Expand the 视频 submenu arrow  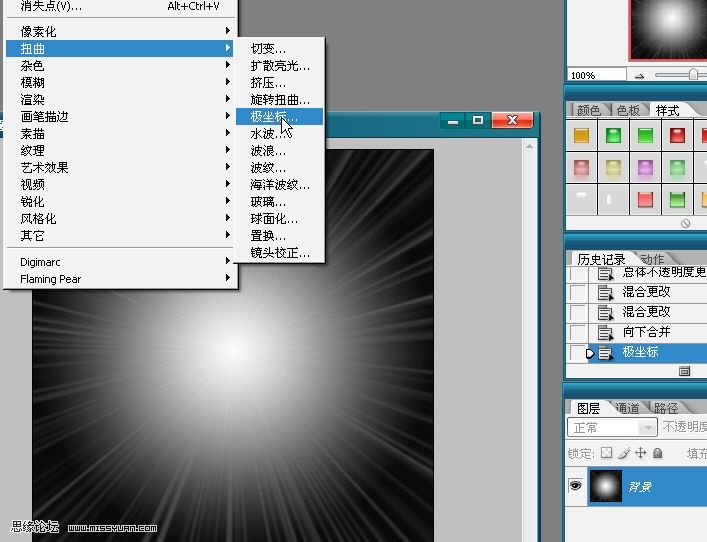[228, 184]
